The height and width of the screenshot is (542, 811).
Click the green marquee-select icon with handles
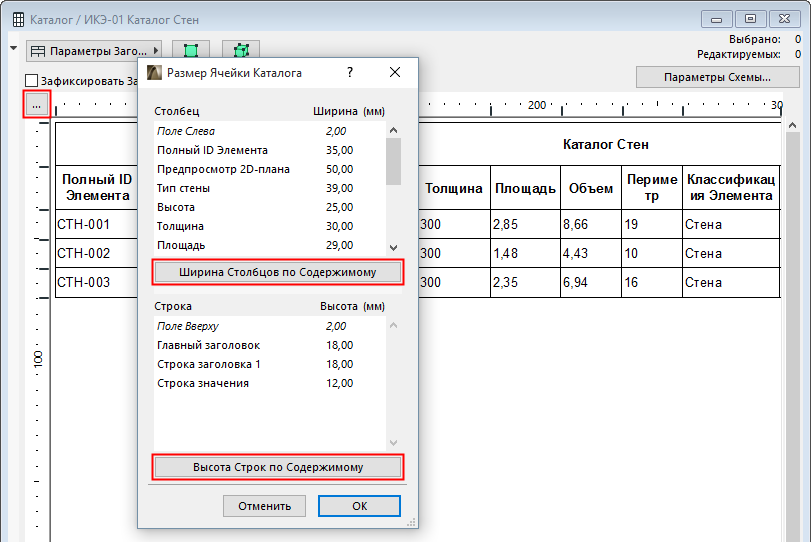pos(241,51)
